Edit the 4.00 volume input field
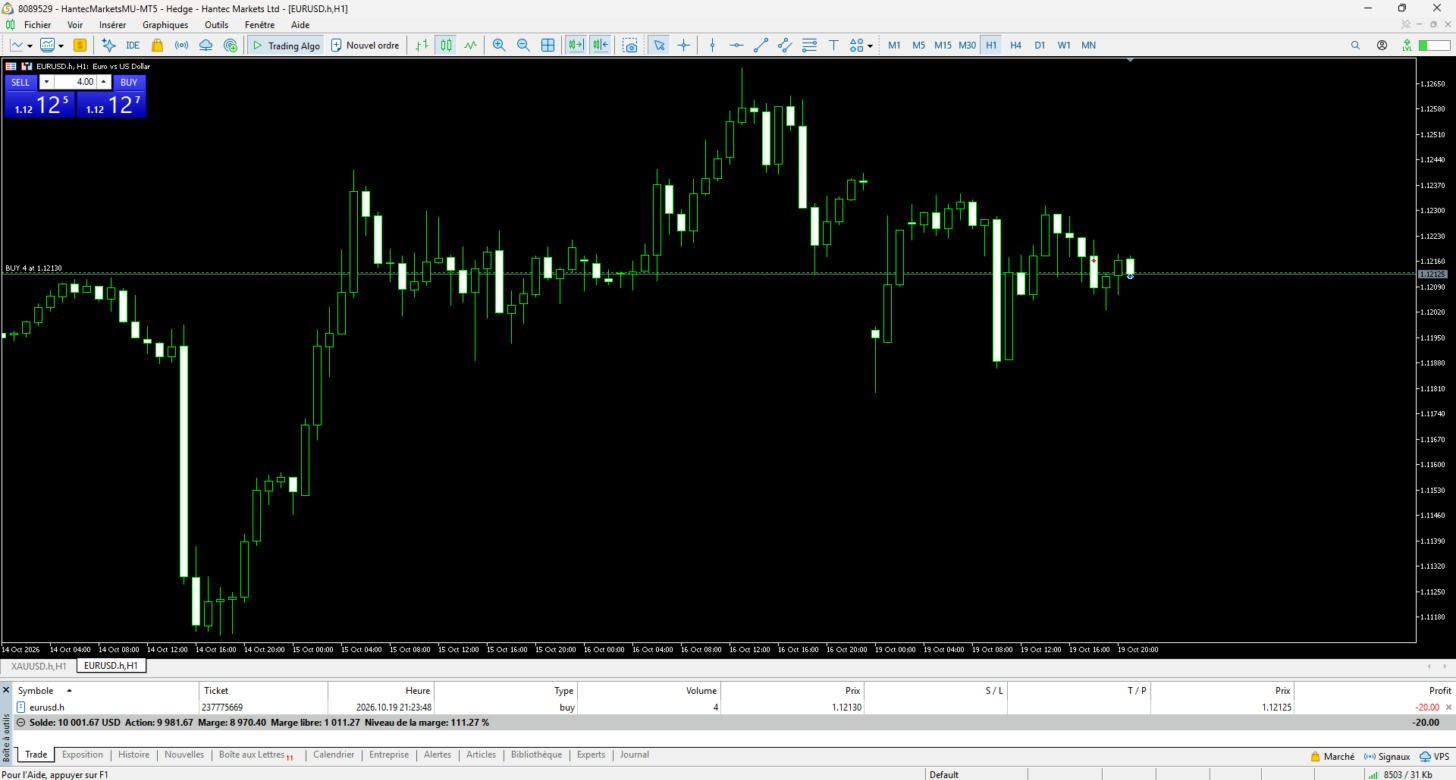 (75, 82)
